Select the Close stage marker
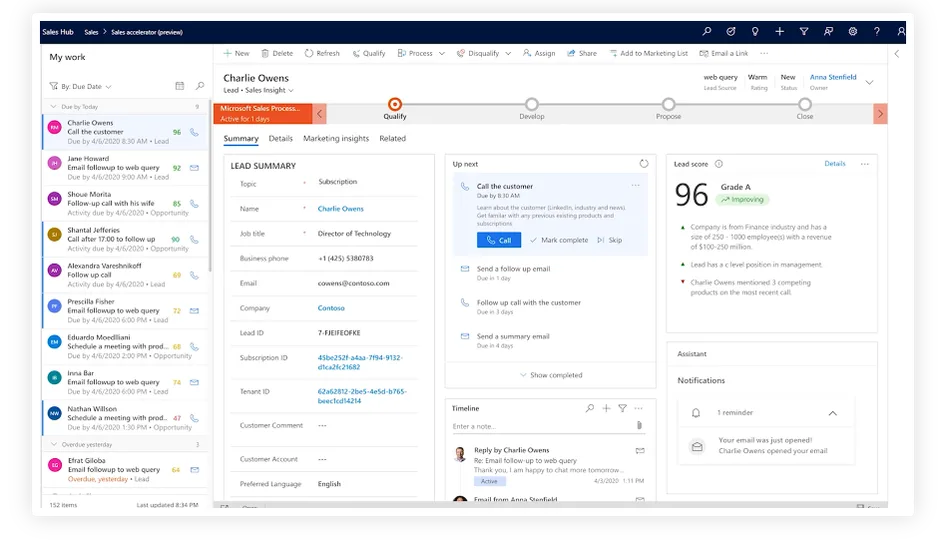 (805, 104)
